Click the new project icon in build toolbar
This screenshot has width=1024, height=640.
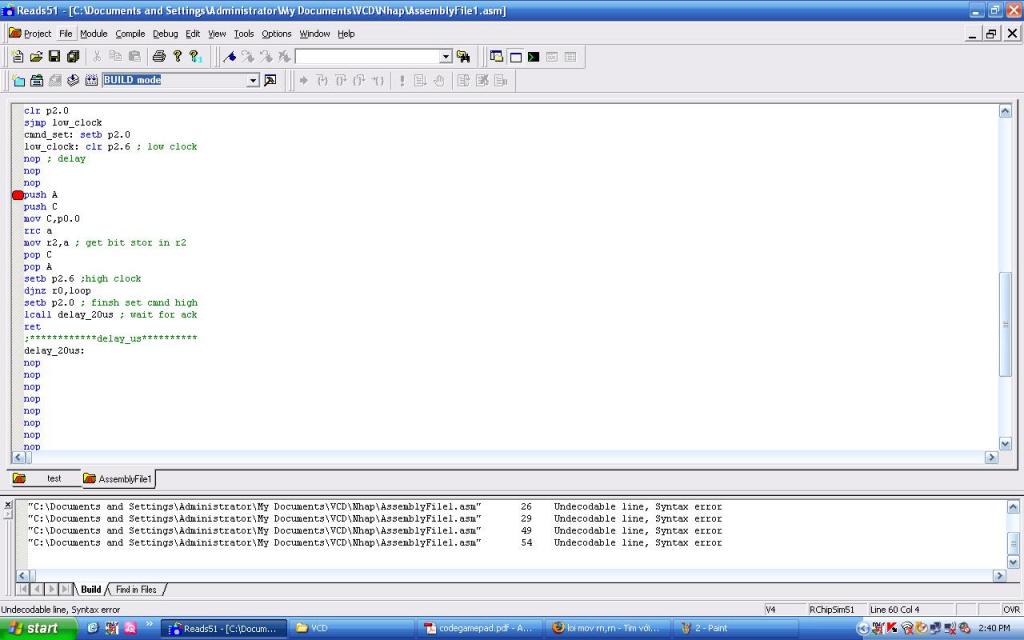pos(18,80)
